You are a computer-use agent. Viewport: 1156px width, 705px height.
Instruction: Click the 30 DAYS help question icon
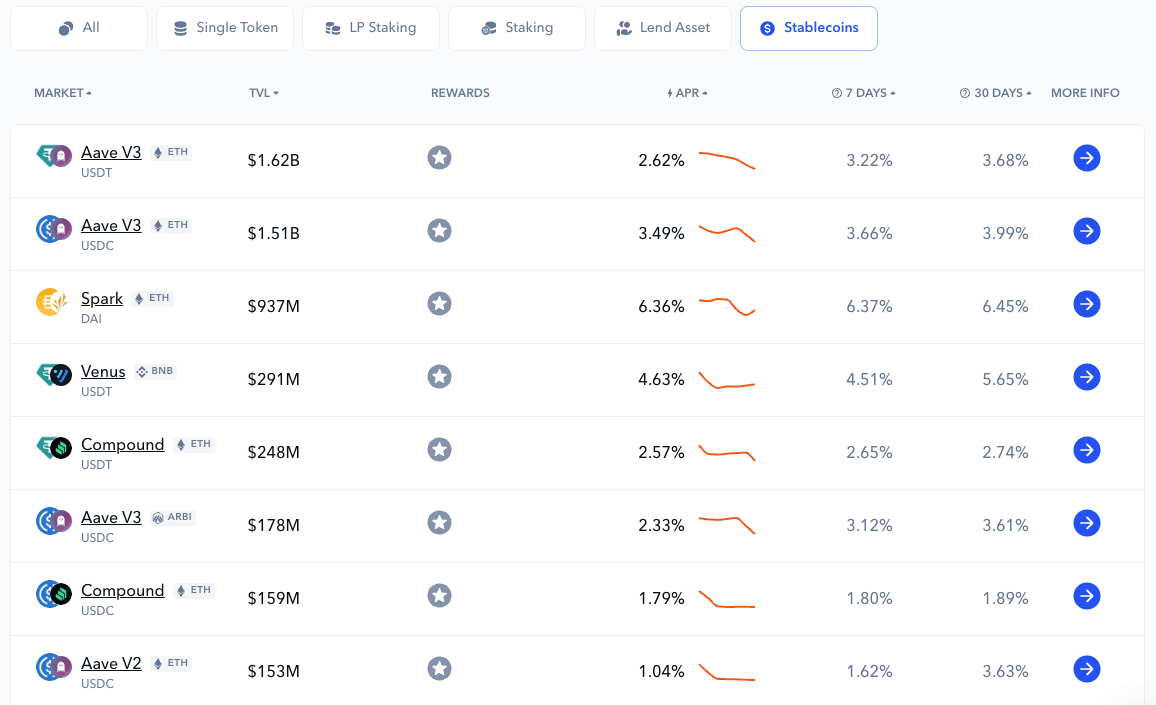point(965,93)
